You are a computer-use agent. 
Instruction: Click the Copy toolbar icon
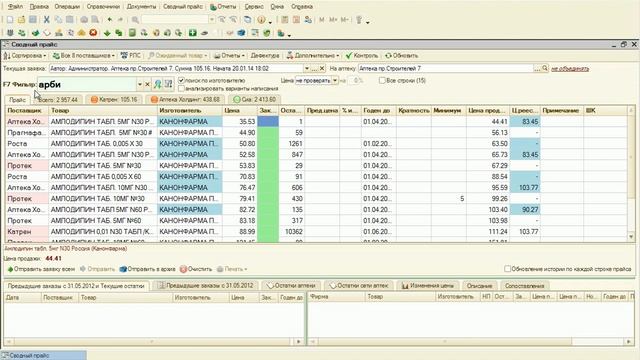coord(58,20)
